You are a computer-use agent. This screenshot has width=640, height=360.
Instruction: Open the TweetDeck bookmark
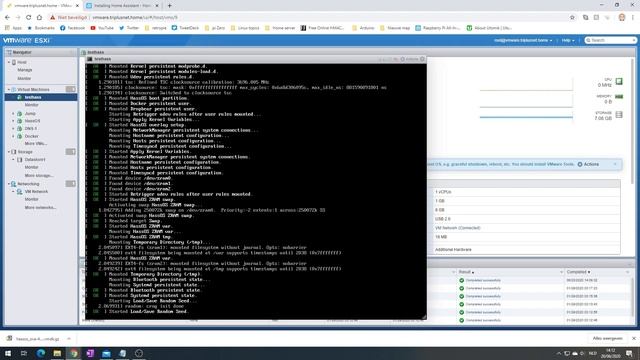click(185, 28)
